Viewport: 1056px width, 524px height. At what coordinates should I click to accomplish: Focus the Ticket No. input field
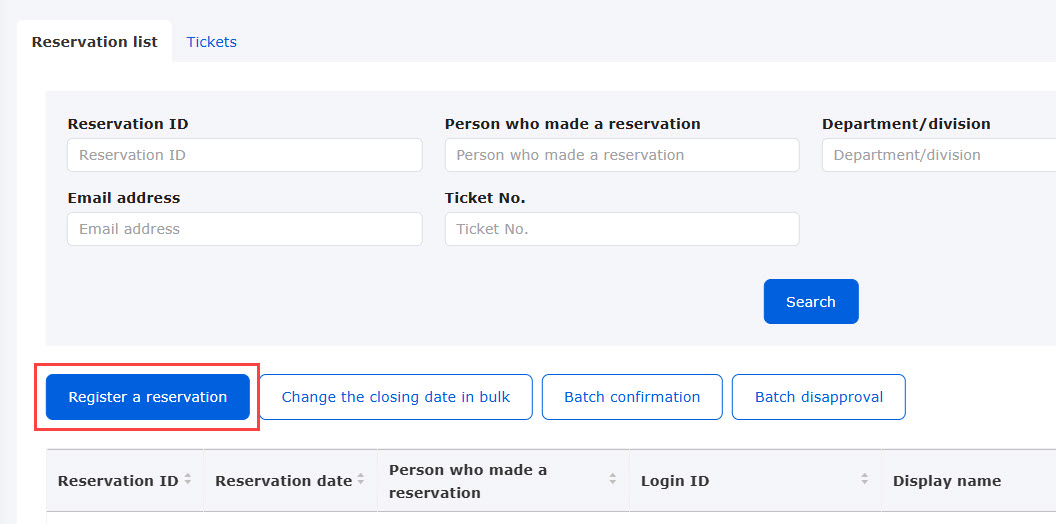(622, 229)
